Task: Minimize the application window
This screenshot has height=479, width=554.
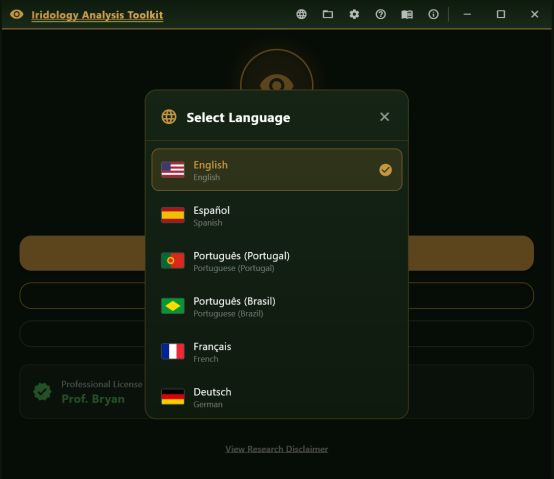Action: (467, 14)
